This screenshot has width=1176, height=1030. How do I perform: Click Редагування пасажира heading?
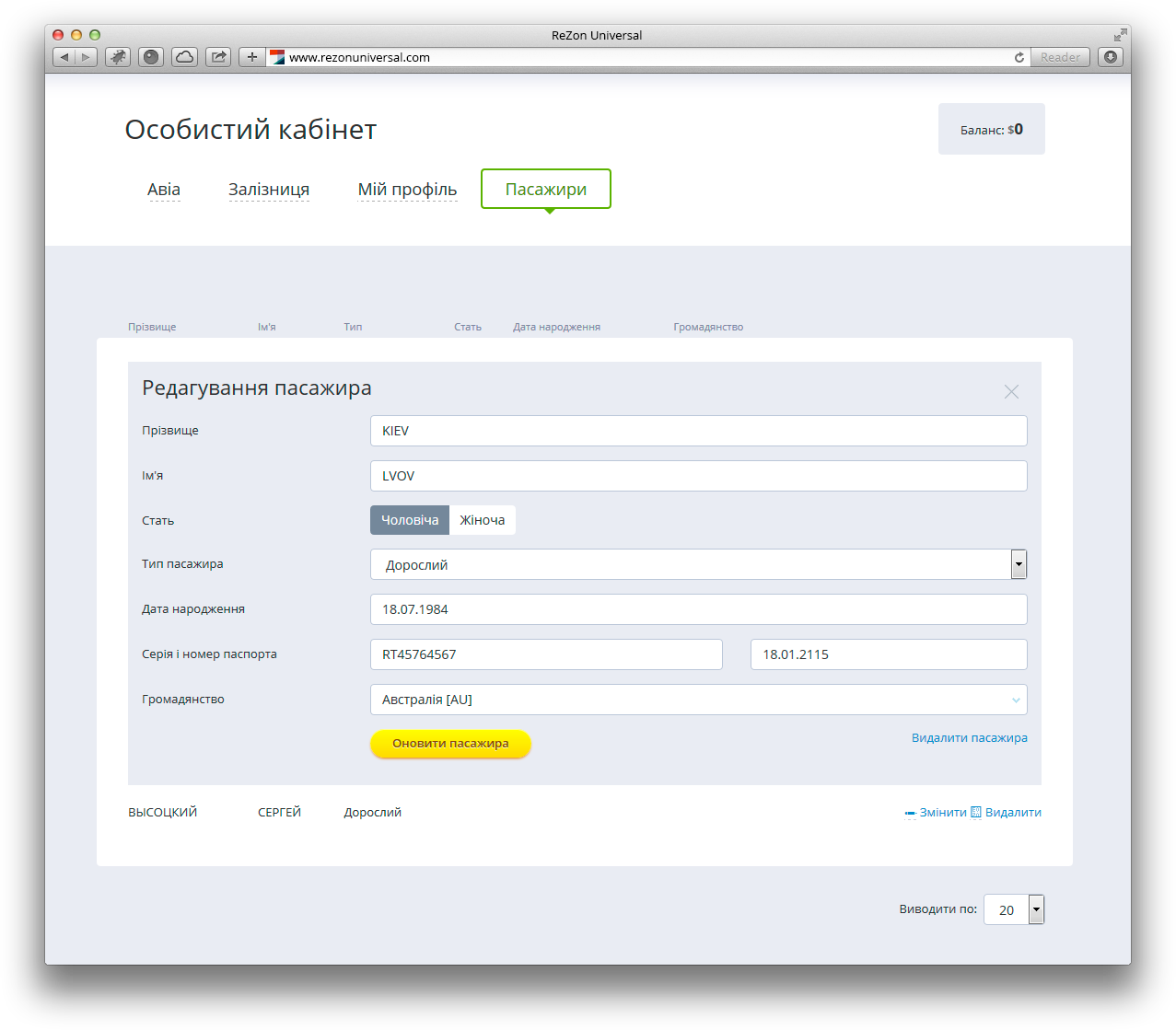[x=257, y=388]
